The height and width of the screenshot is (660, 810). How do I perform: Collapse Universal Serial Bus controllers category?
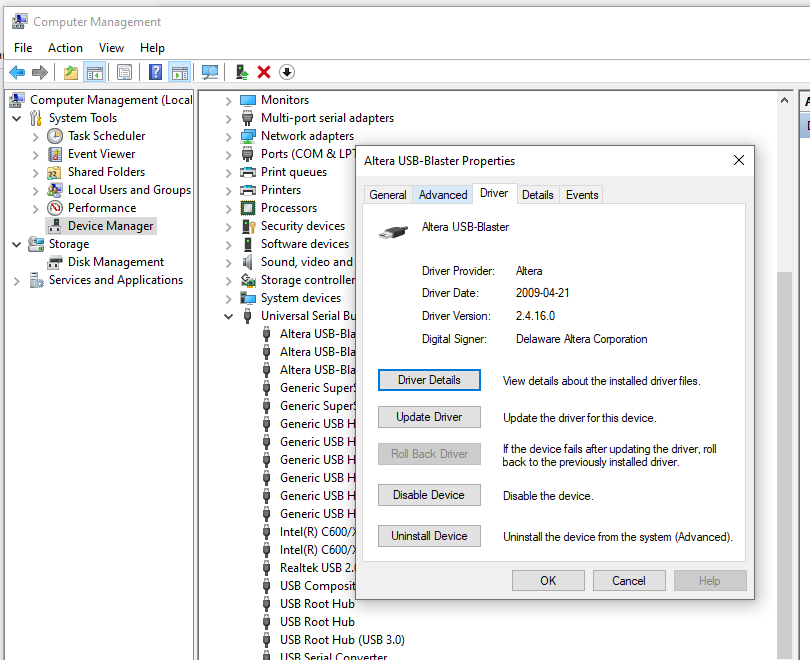pyautogui.click(x=228, y=316)
